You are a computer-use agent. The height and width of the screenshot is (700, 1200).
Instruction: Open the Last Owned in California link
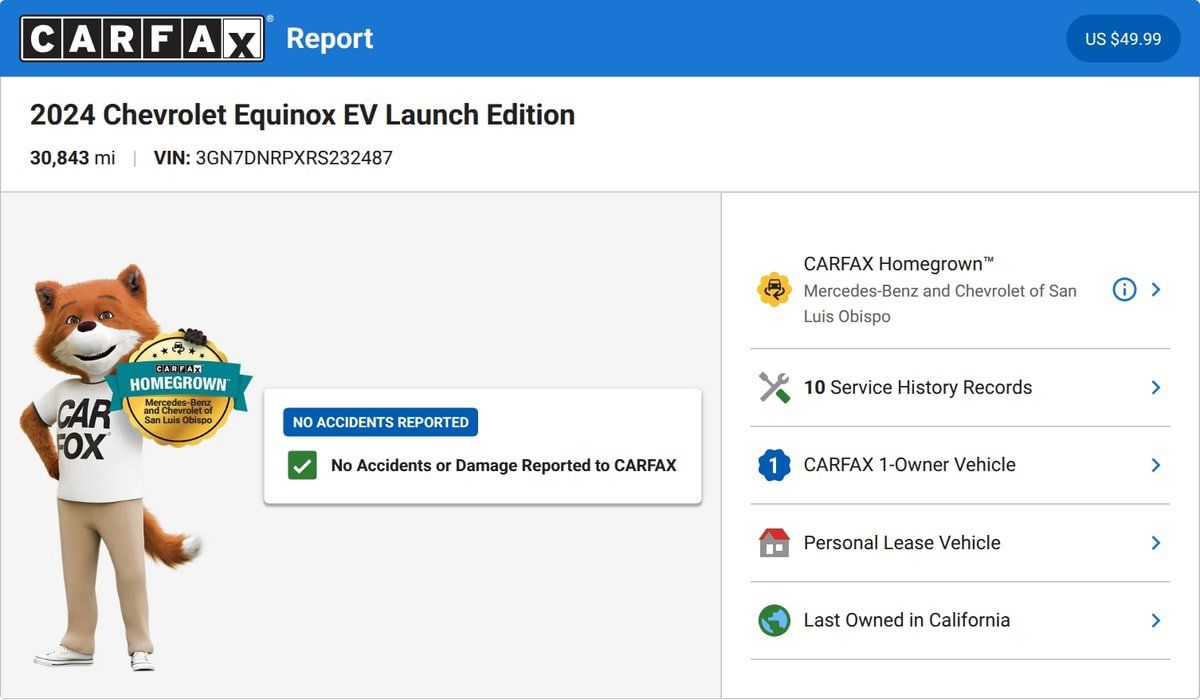[x=907, y=620]
